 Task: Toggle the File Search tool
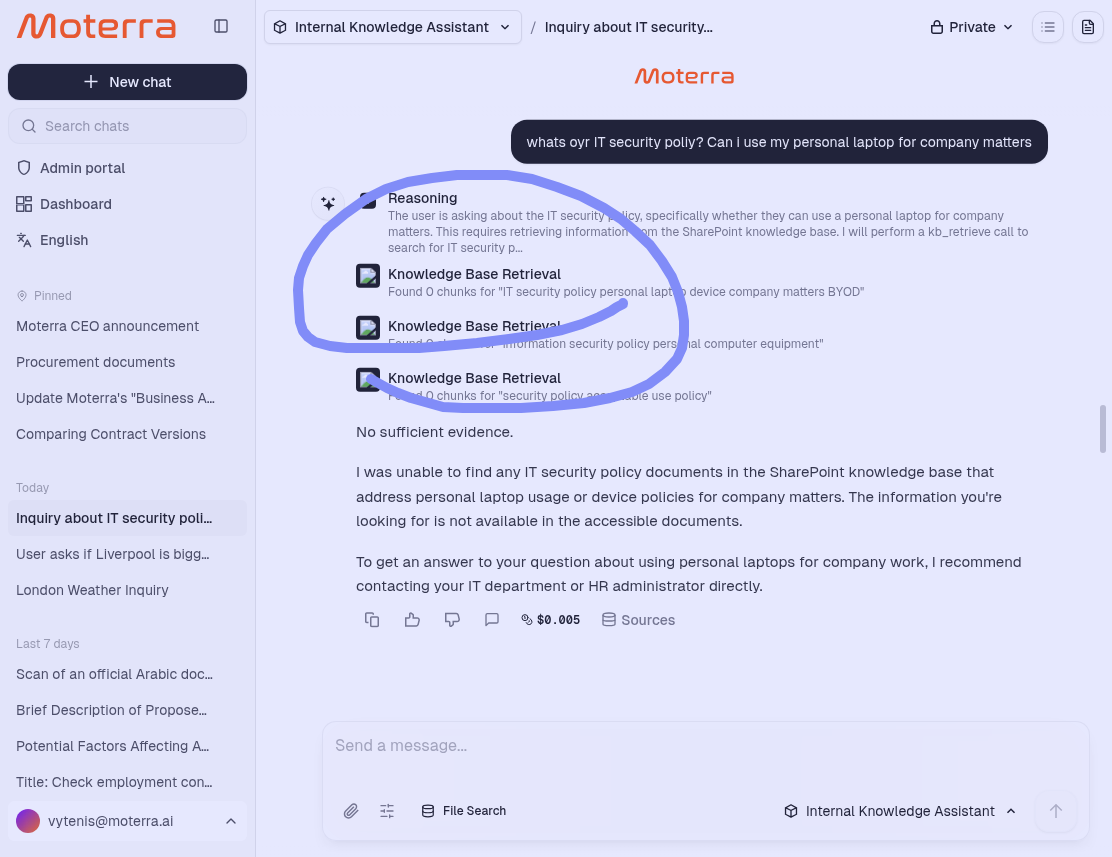pyautogui.click(x=464, y=811)
